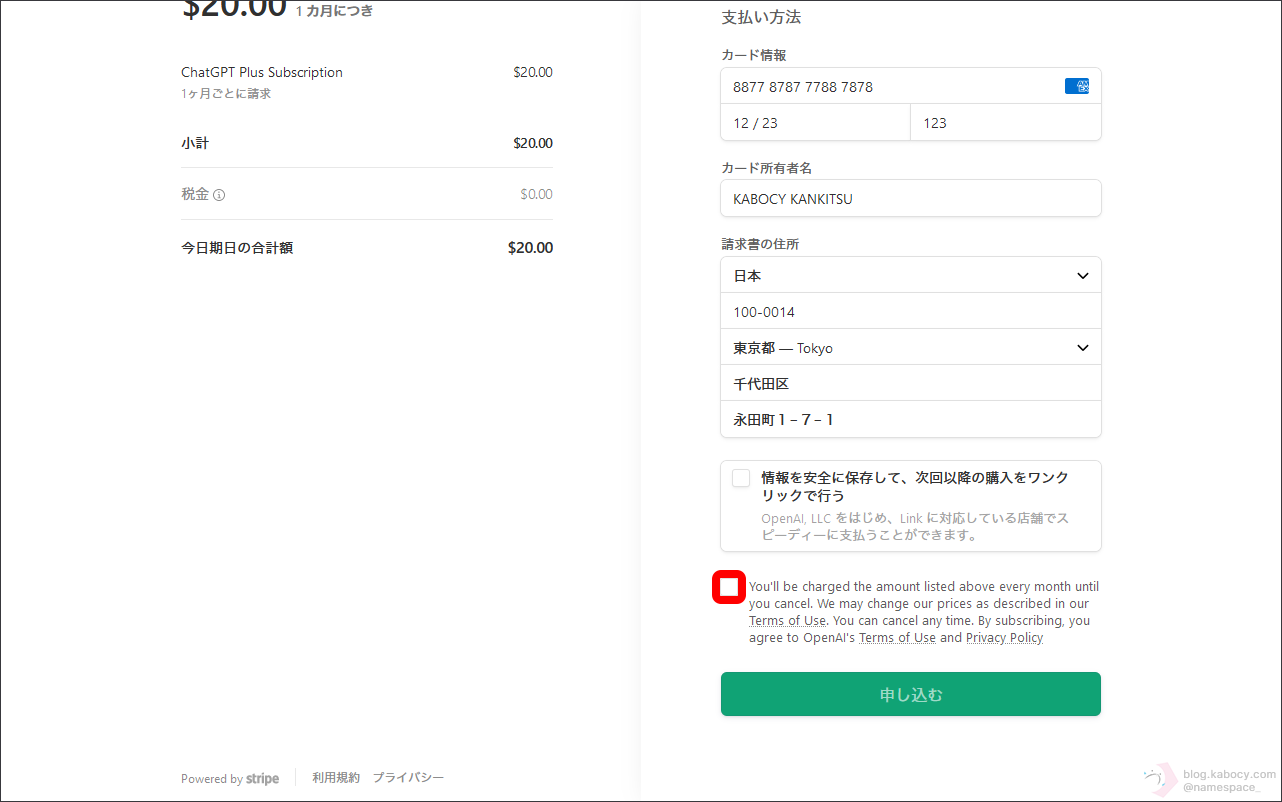This screenshot has height=802, width=1282.
Task: Check the save information for one-click purchase box
Action: pos(741,478)
